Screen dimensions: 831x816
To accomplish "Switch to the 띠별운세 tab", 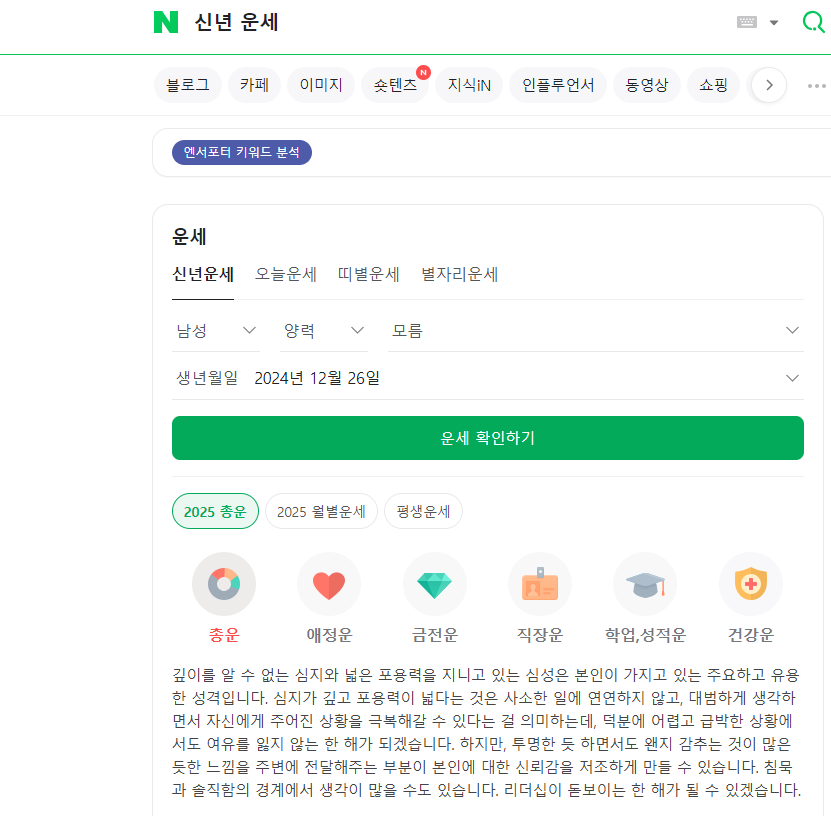I will click(368, 274).
